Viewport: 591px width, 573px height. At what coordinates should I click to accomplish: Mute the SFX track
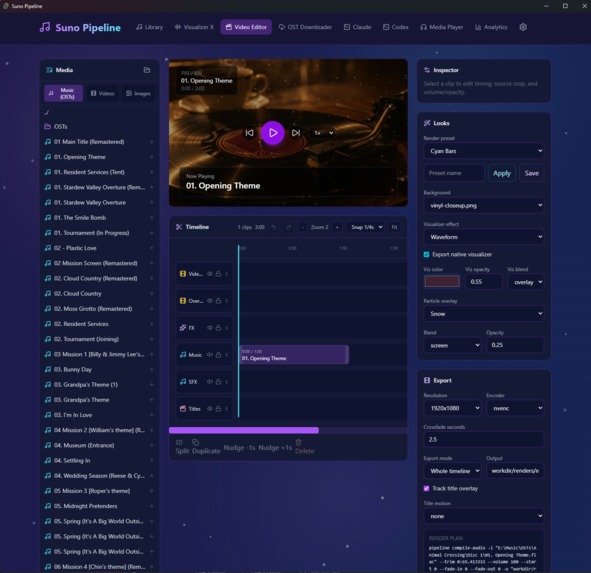[x=210, y=381]
